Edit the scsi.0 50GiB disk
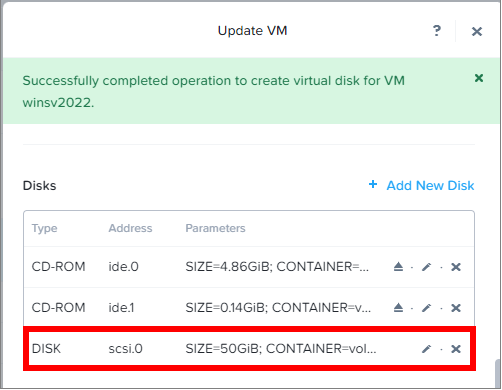This screenshot has width=502, height=390. click(x=426, y=349)
